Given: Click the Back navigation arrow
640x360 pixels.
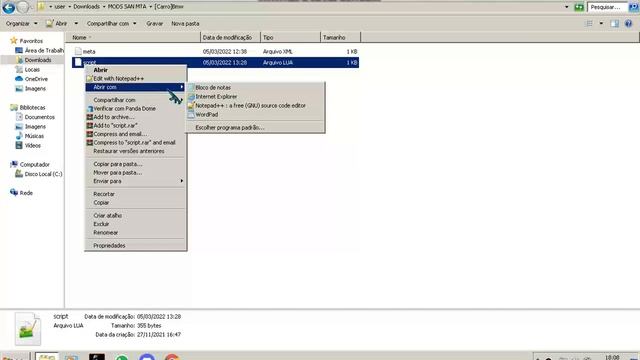Looking at the screenshot, I should coord(9,7).
